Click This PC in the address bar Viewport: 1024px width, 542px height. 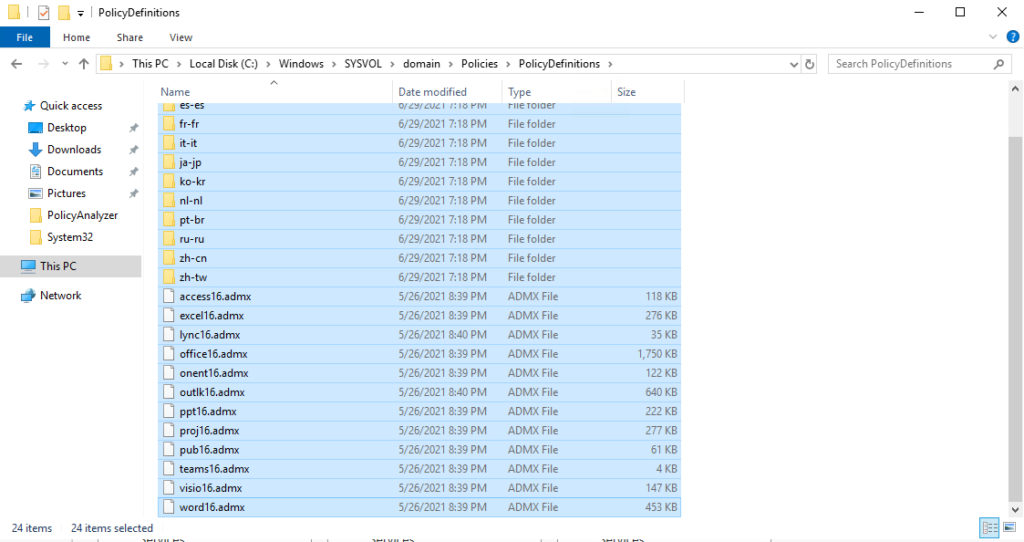click(150, 64)
